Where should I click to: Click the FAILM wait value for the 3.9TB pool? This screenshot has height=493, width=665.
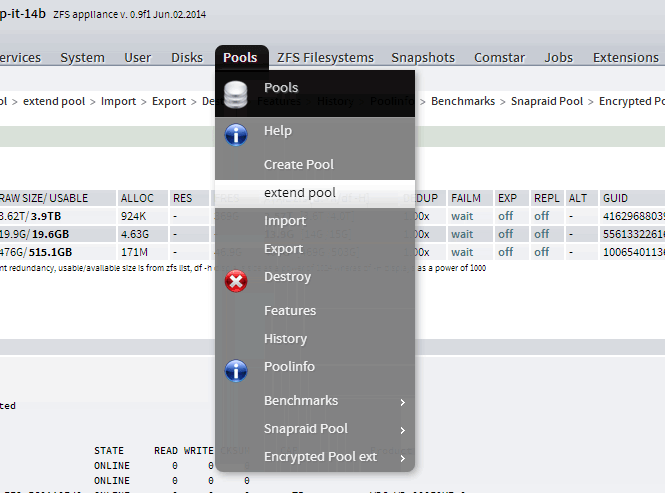tap(462, 216)
